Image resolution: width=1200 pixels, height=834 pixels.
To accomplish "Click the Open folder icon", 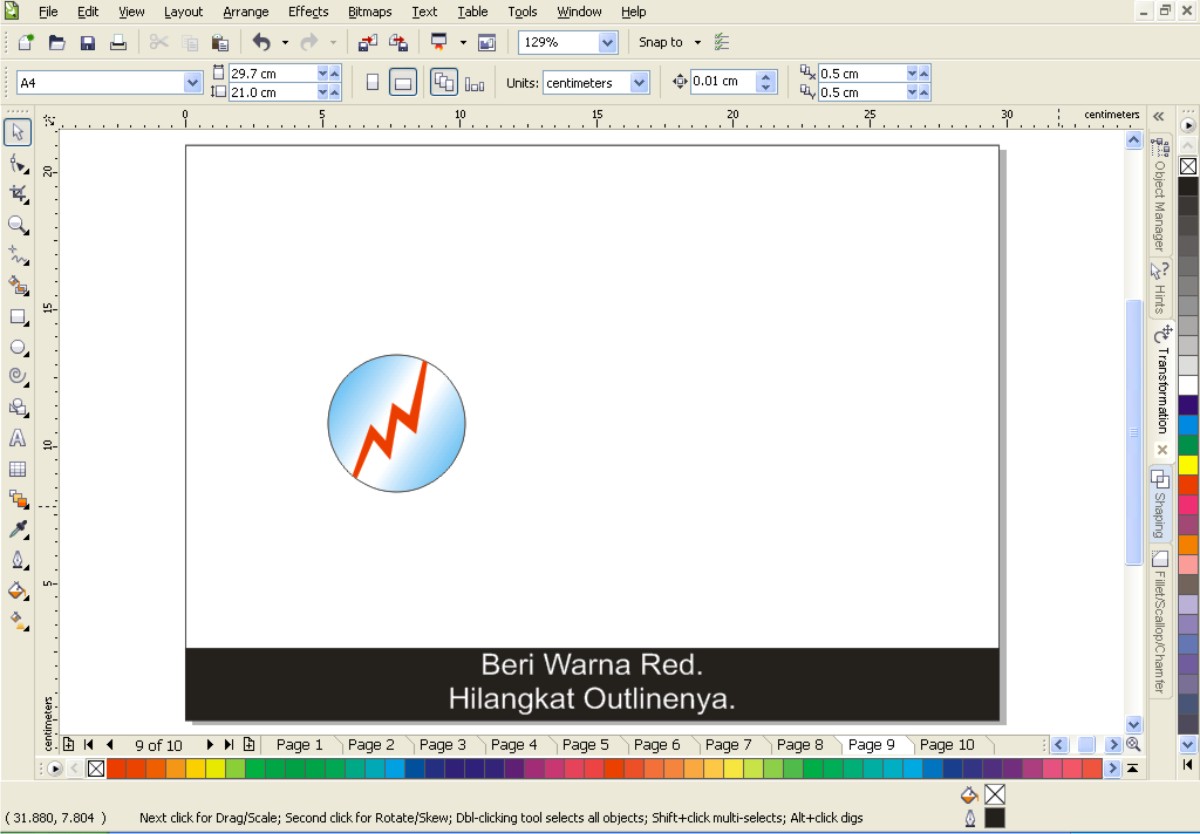I will point(57,42).
